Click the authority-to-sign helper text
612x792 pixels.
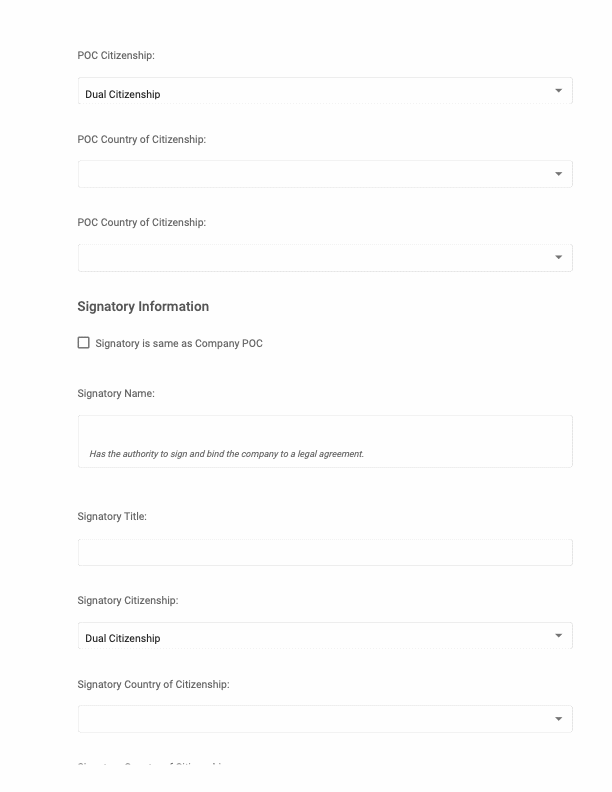pos(227,454)
